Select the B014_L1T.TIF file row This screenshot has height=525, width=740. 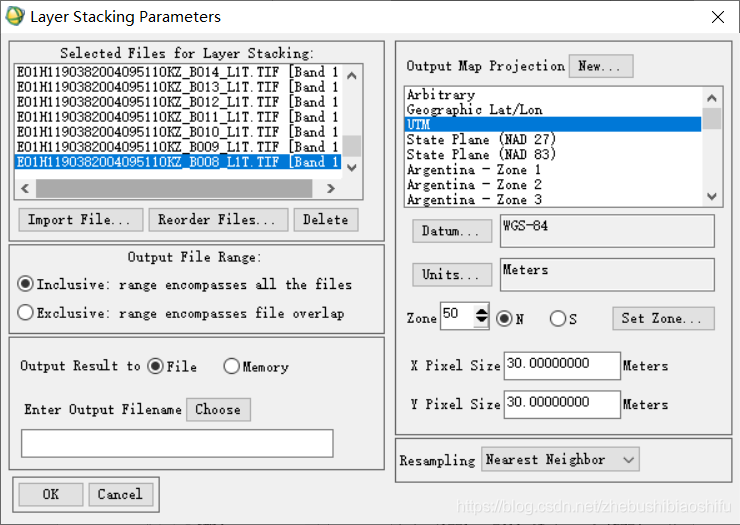178,72
